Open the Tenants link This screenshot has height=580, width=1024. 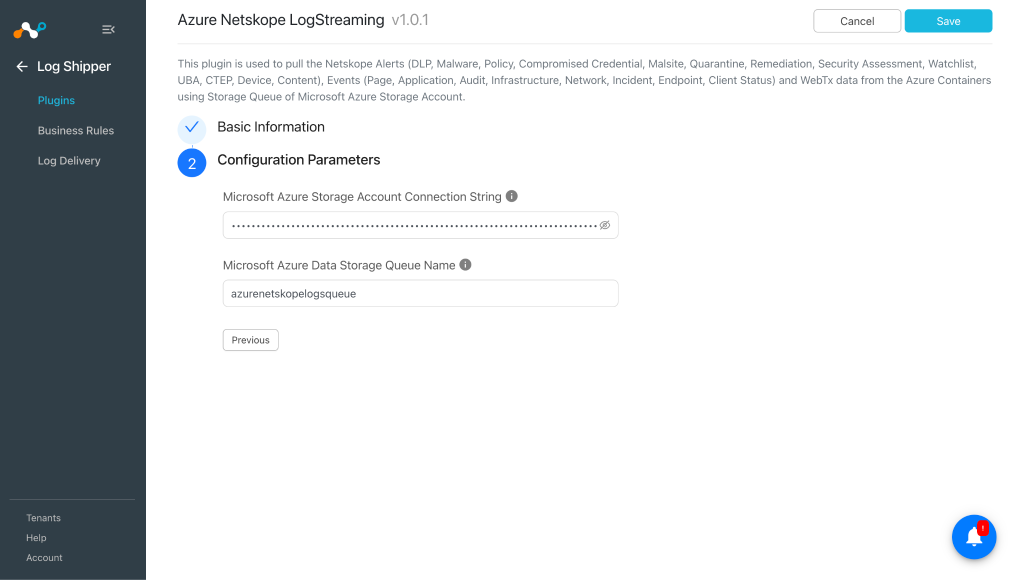(x=43, y=518)
